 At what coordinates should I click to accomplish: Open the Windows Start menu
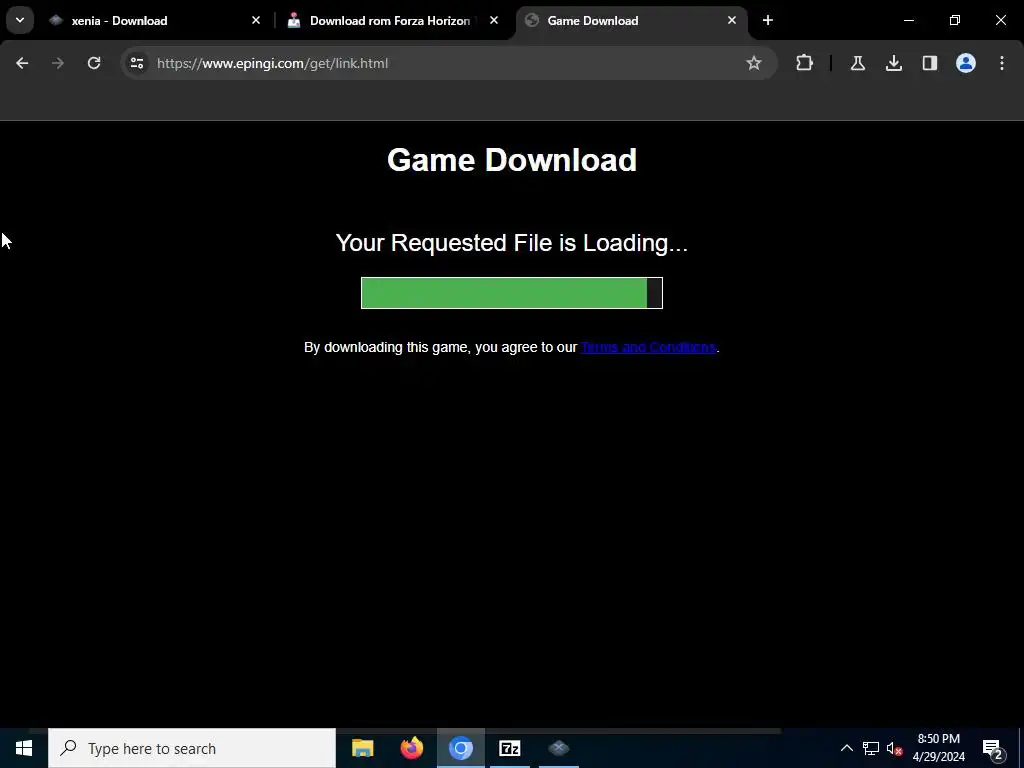(24, 748)
